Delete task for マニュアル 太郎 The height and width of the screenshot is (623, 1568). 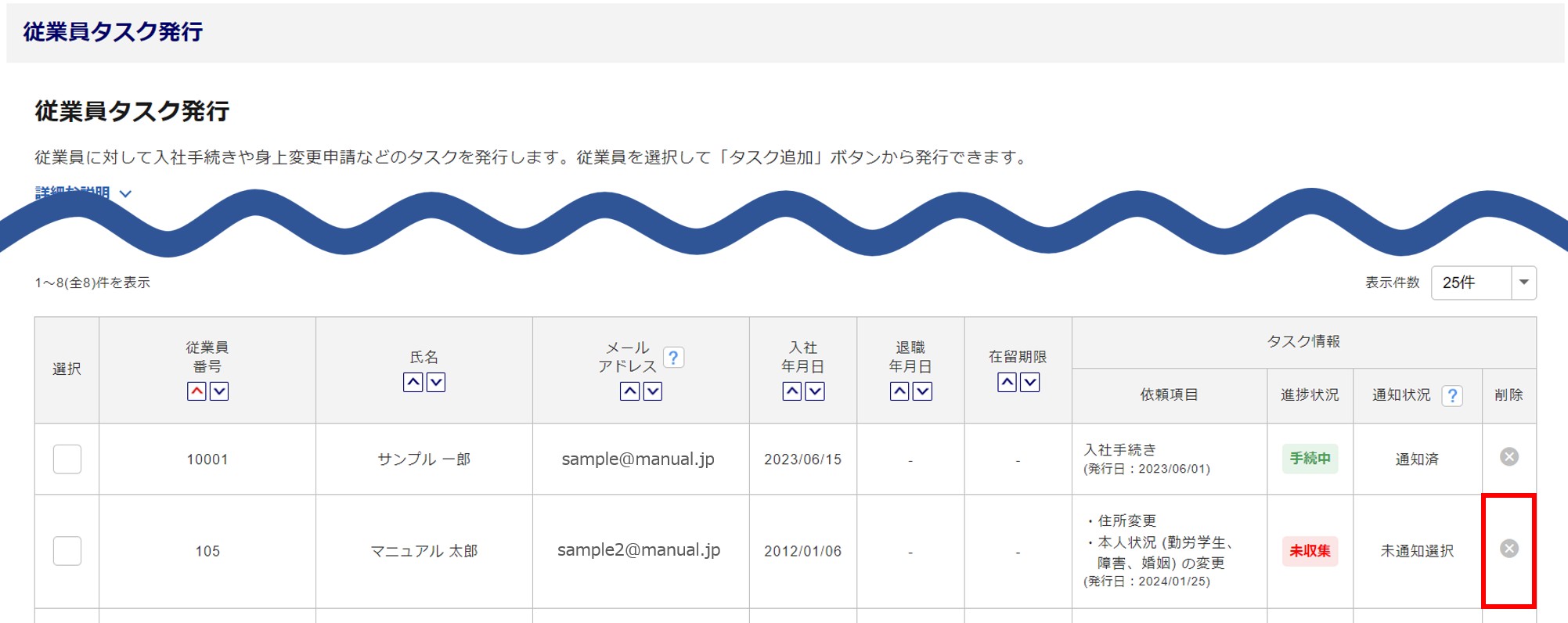click(1509, 549)
